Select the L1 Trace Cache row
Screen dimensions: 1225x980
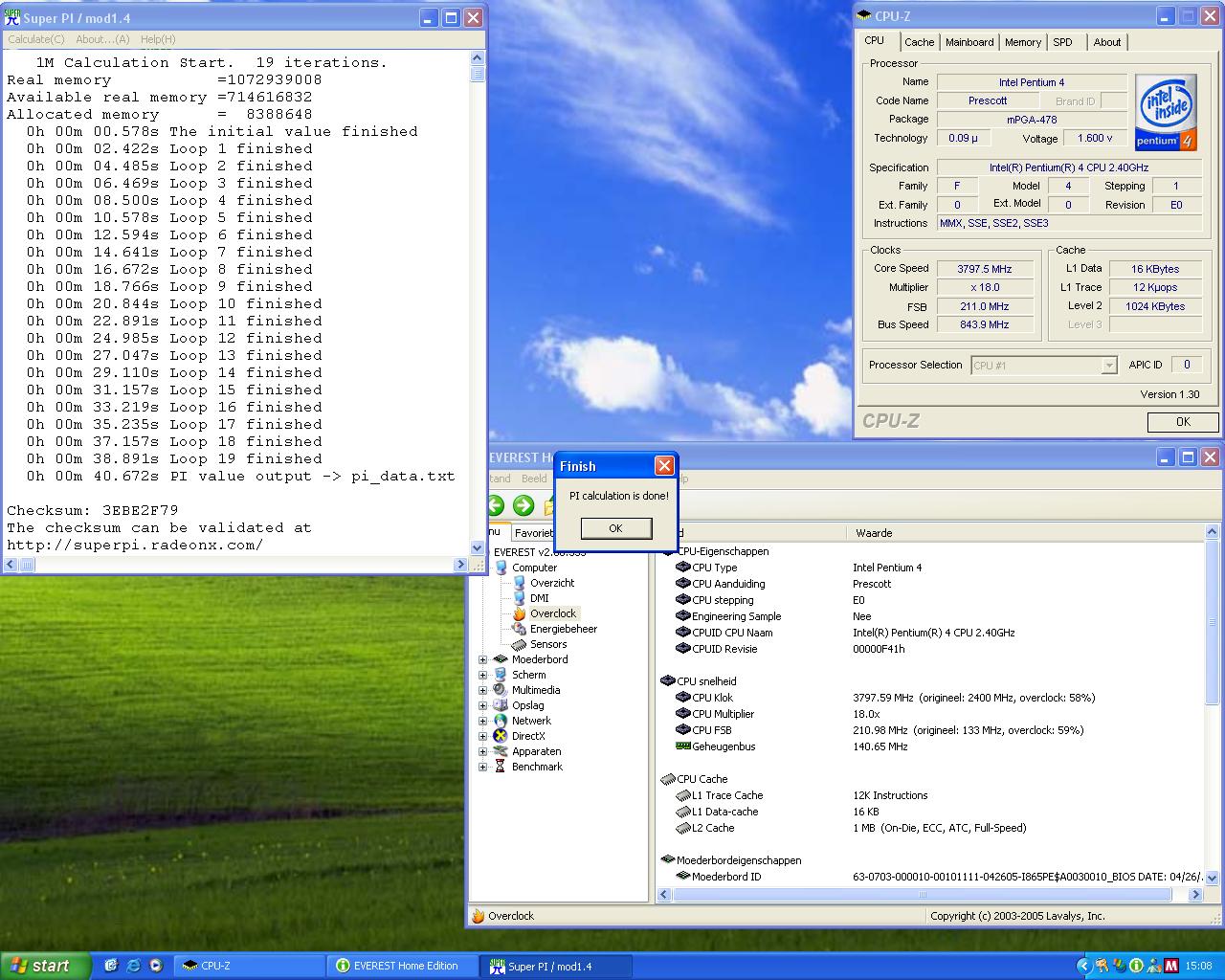(928, 795)
